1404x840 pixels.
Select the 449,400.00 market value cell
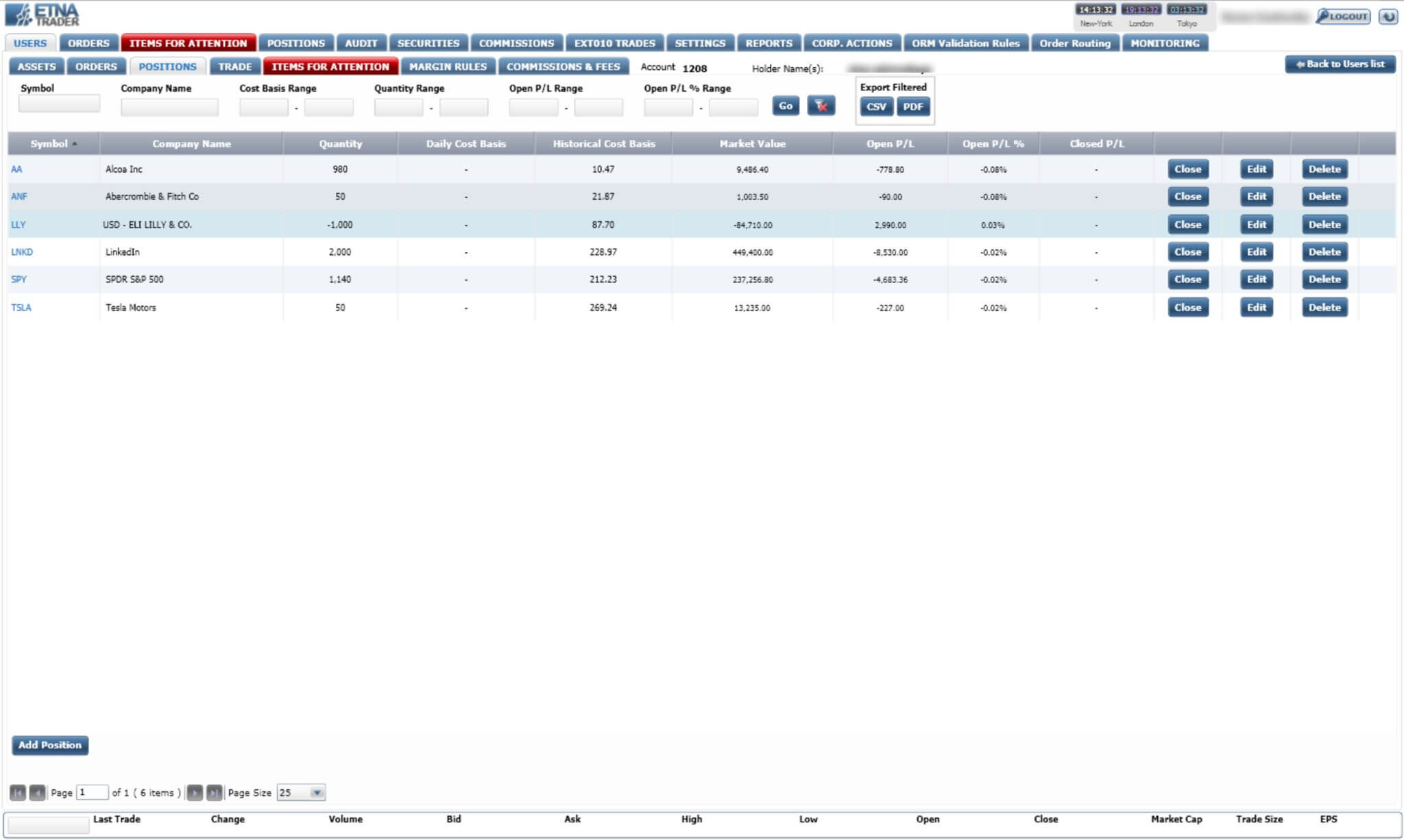tap(752, 252)
